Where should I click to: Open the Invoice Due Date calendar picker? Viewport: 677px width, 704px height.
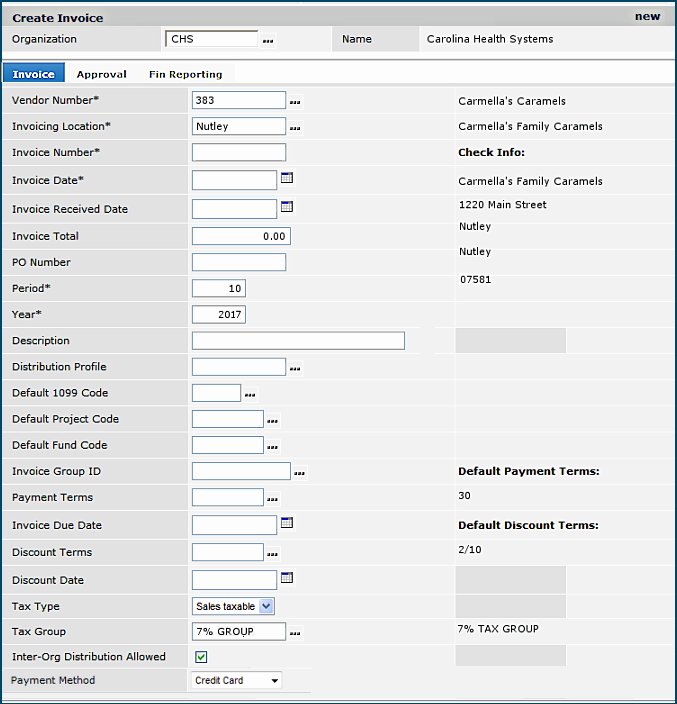(287, 523)
